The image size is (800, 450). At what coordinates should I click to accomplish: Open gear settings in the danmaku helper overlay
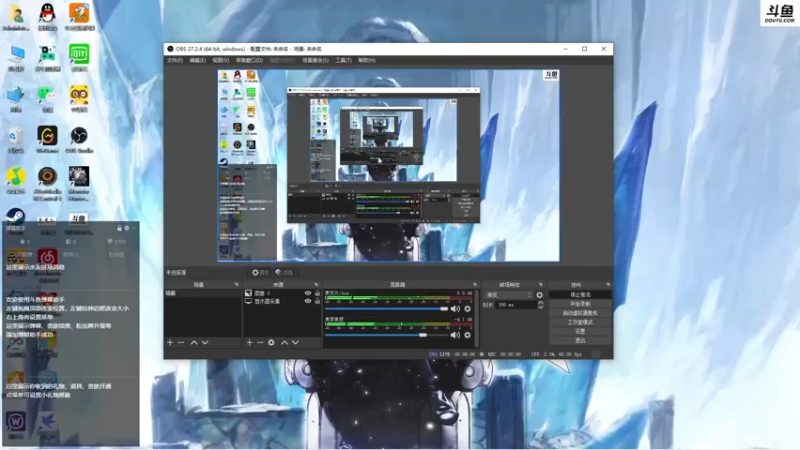click(x=127, y=228)
